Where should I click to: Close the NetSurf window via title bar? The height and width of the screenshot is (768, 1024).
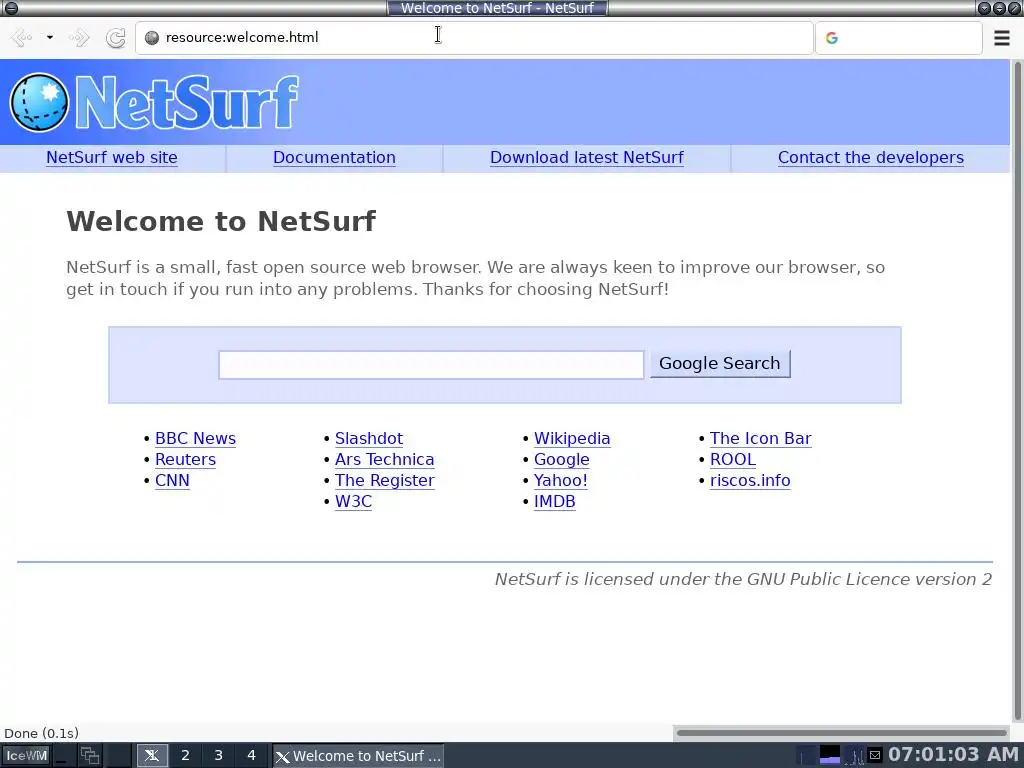(1014, 8)
